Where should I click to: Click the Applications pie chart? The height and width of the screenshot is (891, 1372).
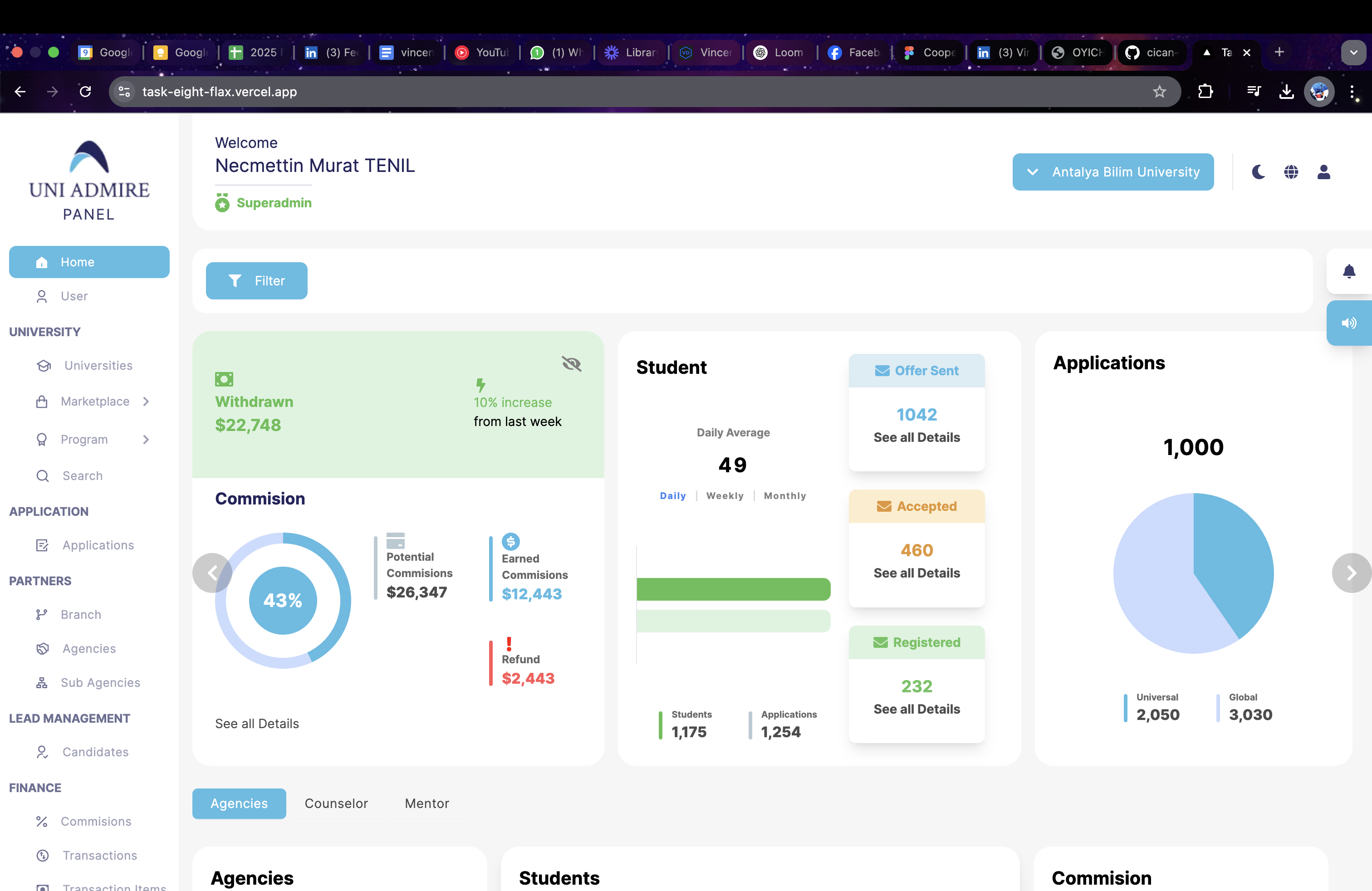click(1193, 573)
